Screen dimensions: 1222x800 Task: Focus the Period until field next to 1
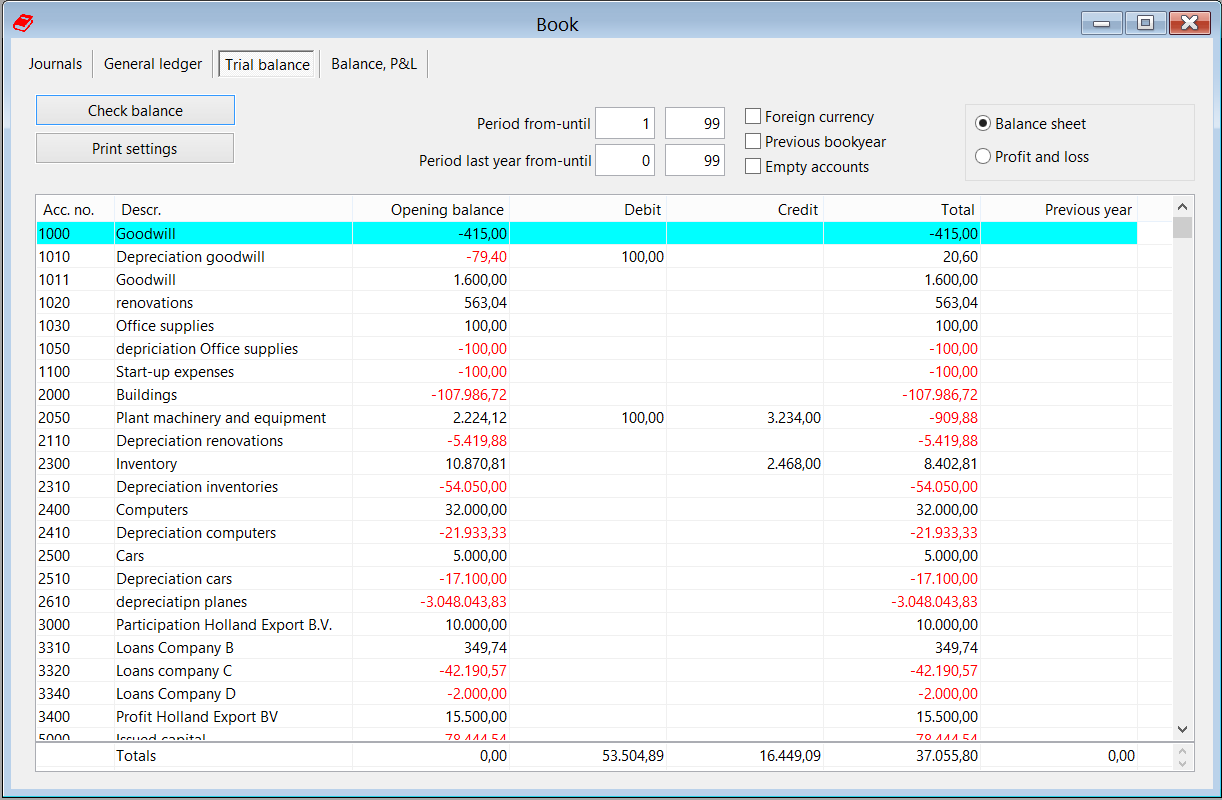tap(695, 124)
